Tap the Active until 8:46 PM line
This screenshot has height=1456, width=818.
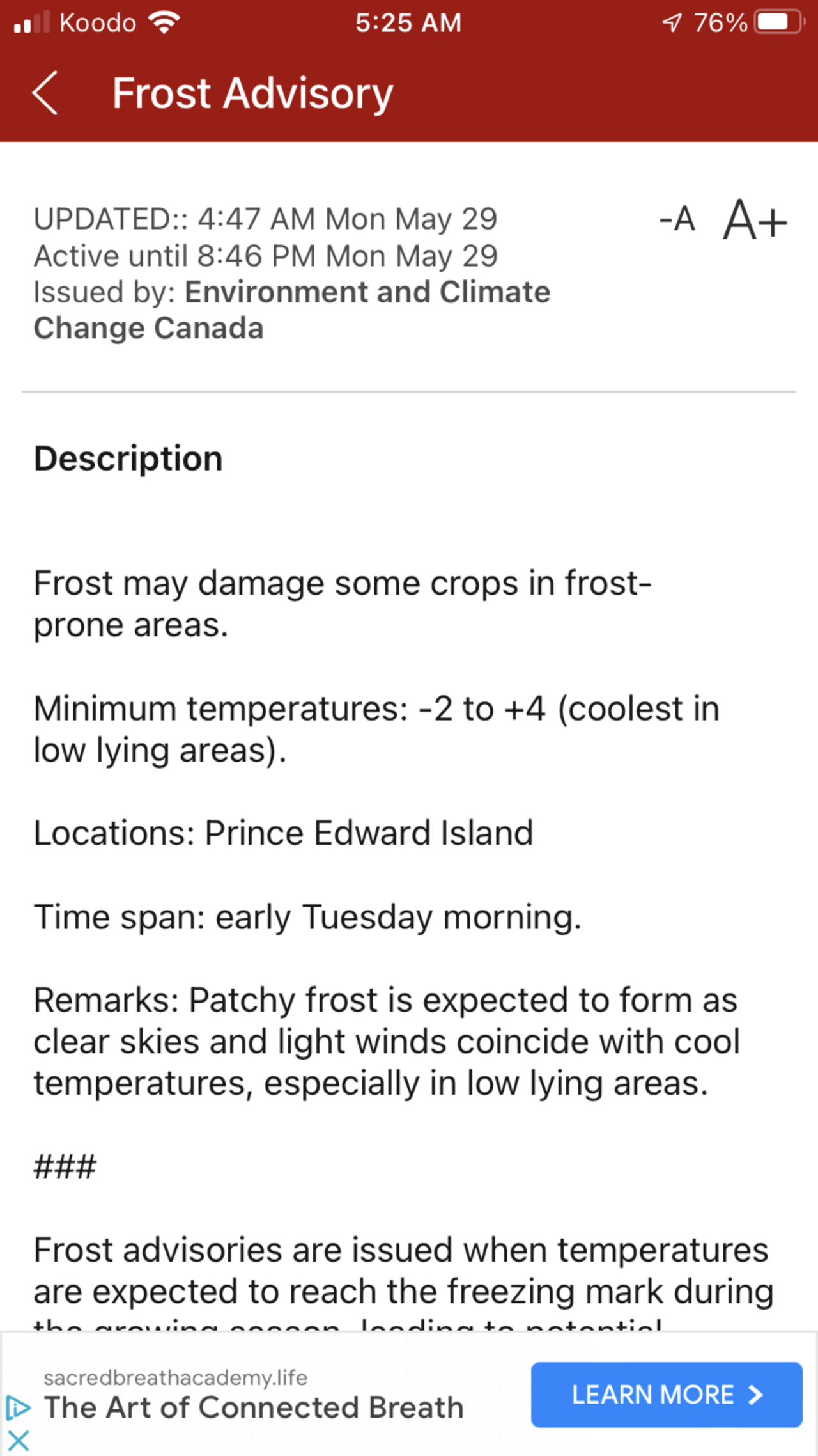pyautogui.click(x=265, y=256)
